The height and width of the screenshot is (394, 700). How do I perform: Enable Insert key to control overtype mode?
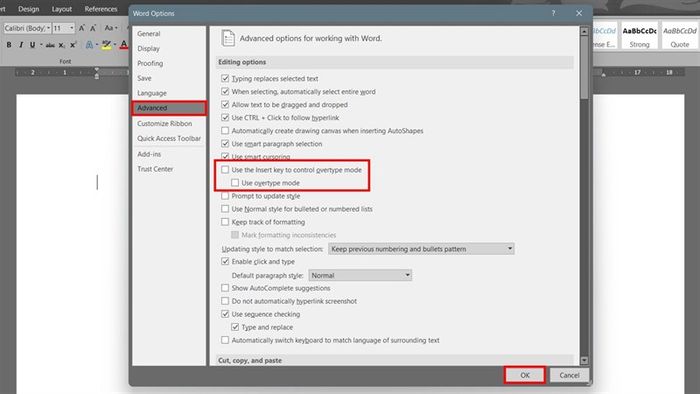tap(225, 170)
